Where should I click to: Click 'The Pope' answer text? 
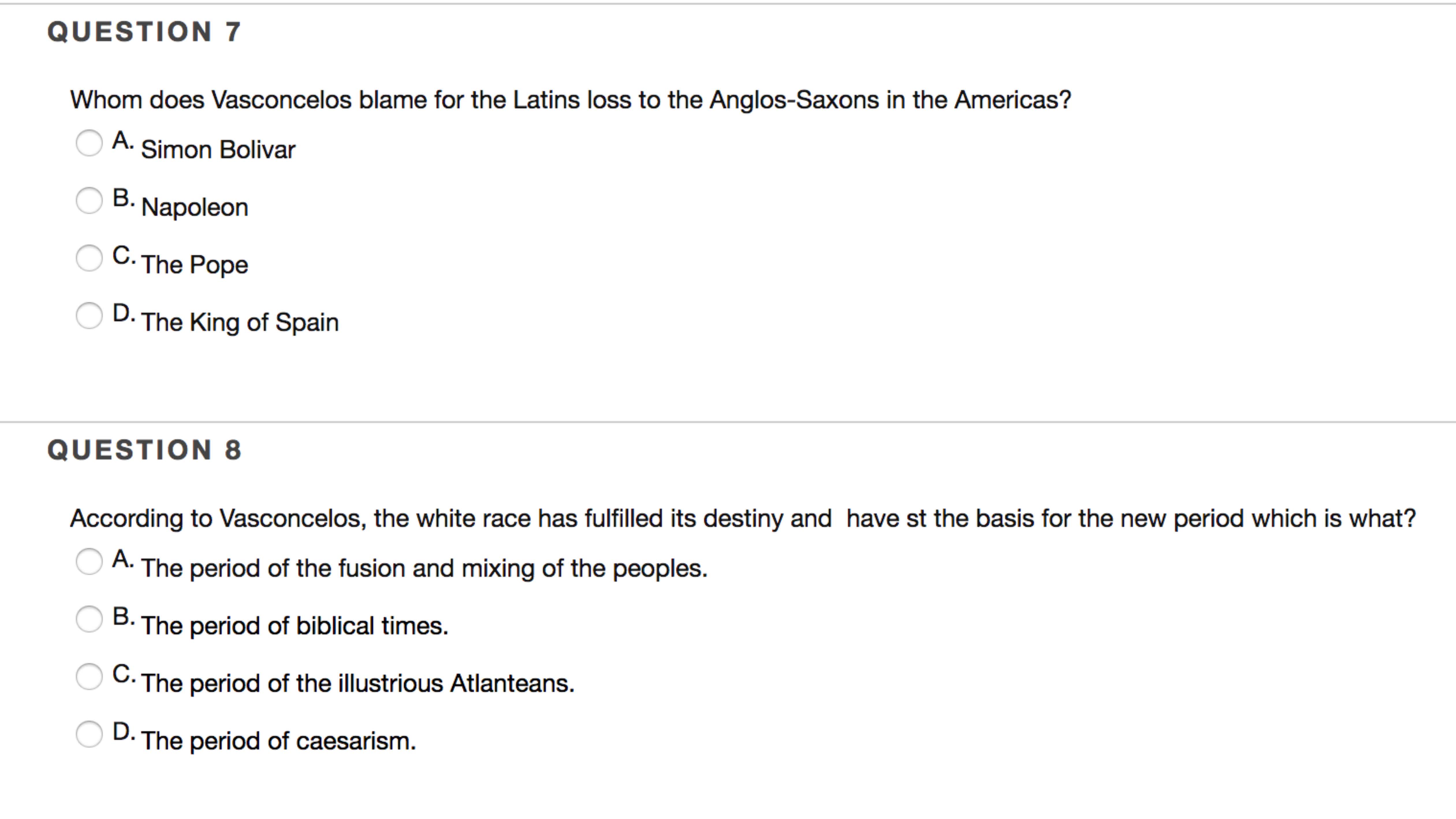pyautogui.click(x=194, y=265)
